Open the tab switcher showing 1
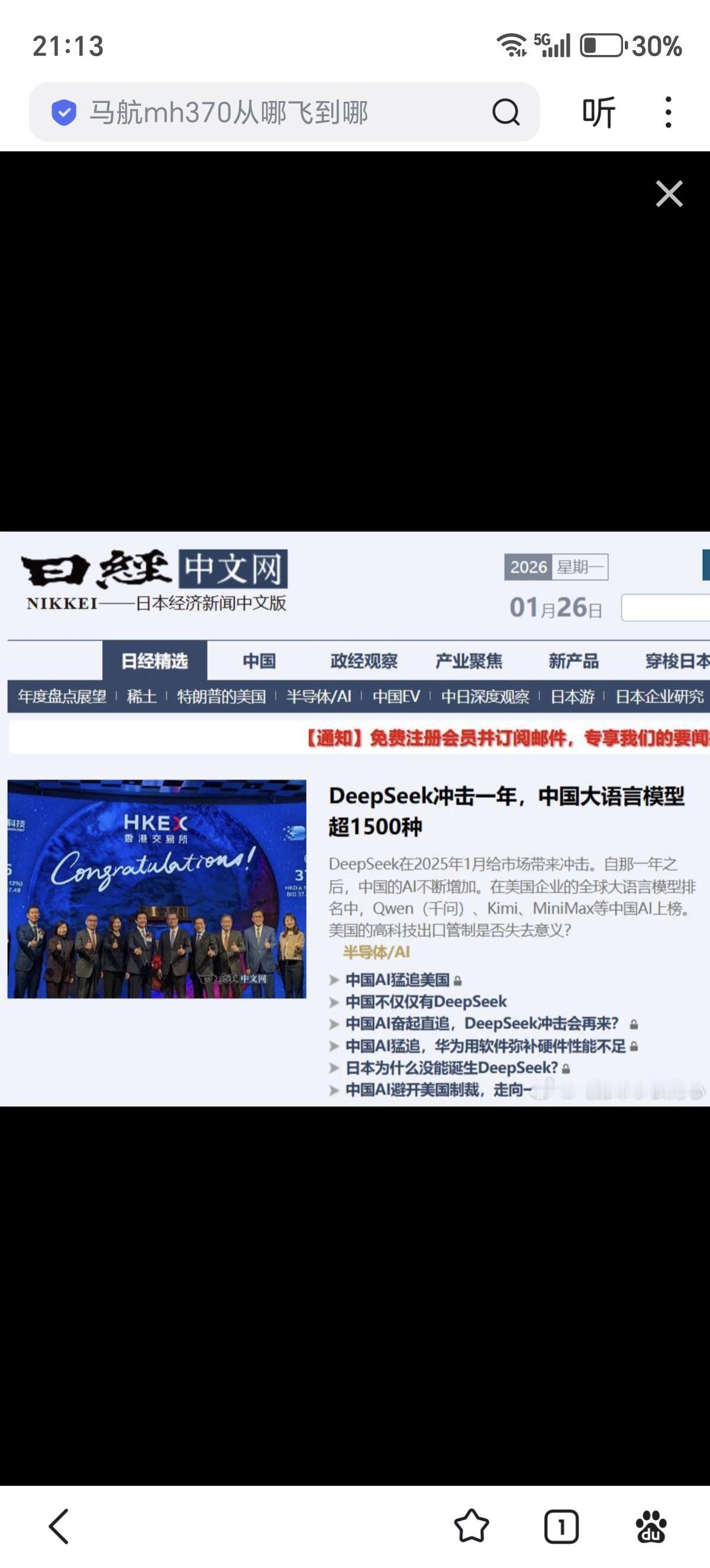The width and height of the screenshot is (710, 1568). (x=561, y=1526)
